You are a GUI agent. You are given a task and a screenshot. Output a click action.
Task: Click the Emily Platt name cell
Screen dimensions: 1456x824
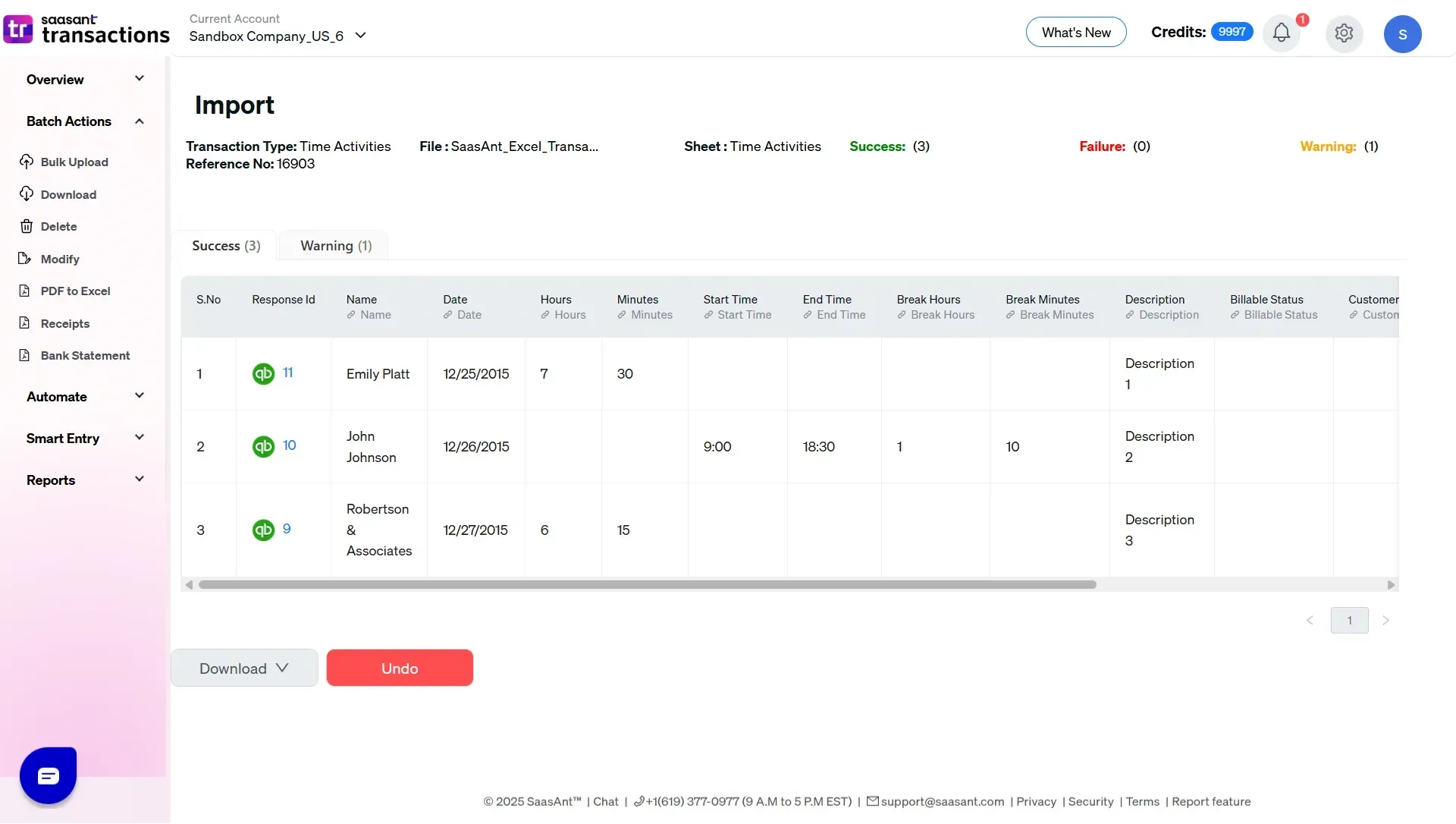coord(378,374)
